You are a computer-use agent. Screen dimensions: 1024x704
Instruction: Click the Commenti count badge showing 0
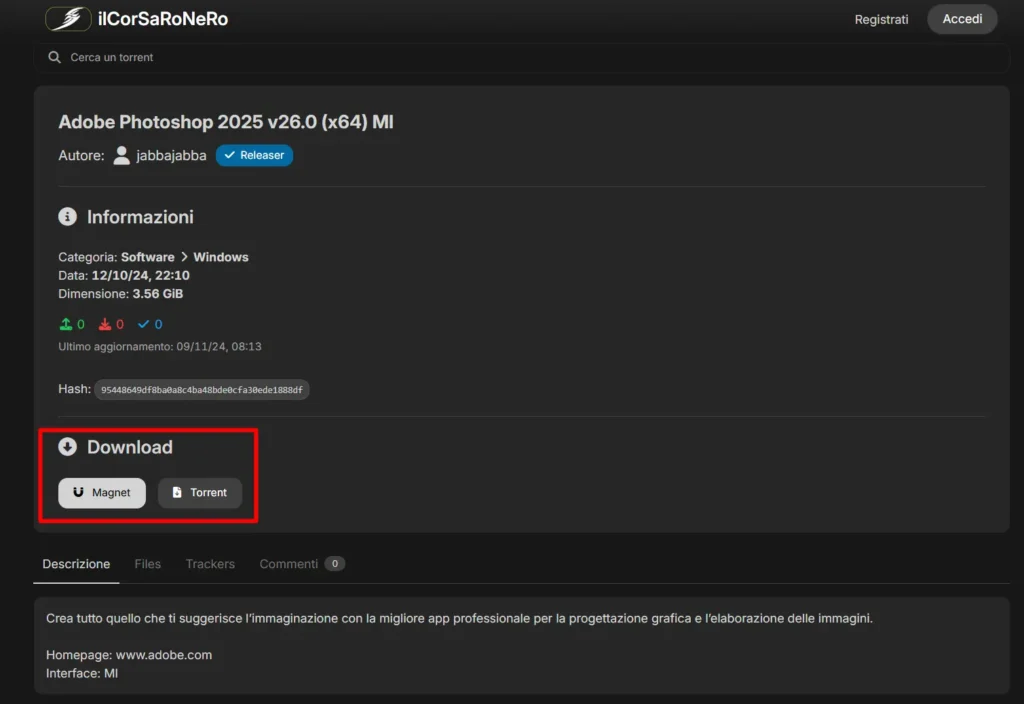[x=335, y=564]
